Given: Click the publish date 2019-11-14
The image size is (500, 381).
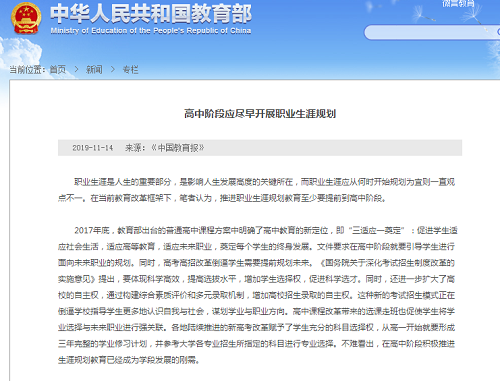Looking at the screenshot, I should 93,148.
